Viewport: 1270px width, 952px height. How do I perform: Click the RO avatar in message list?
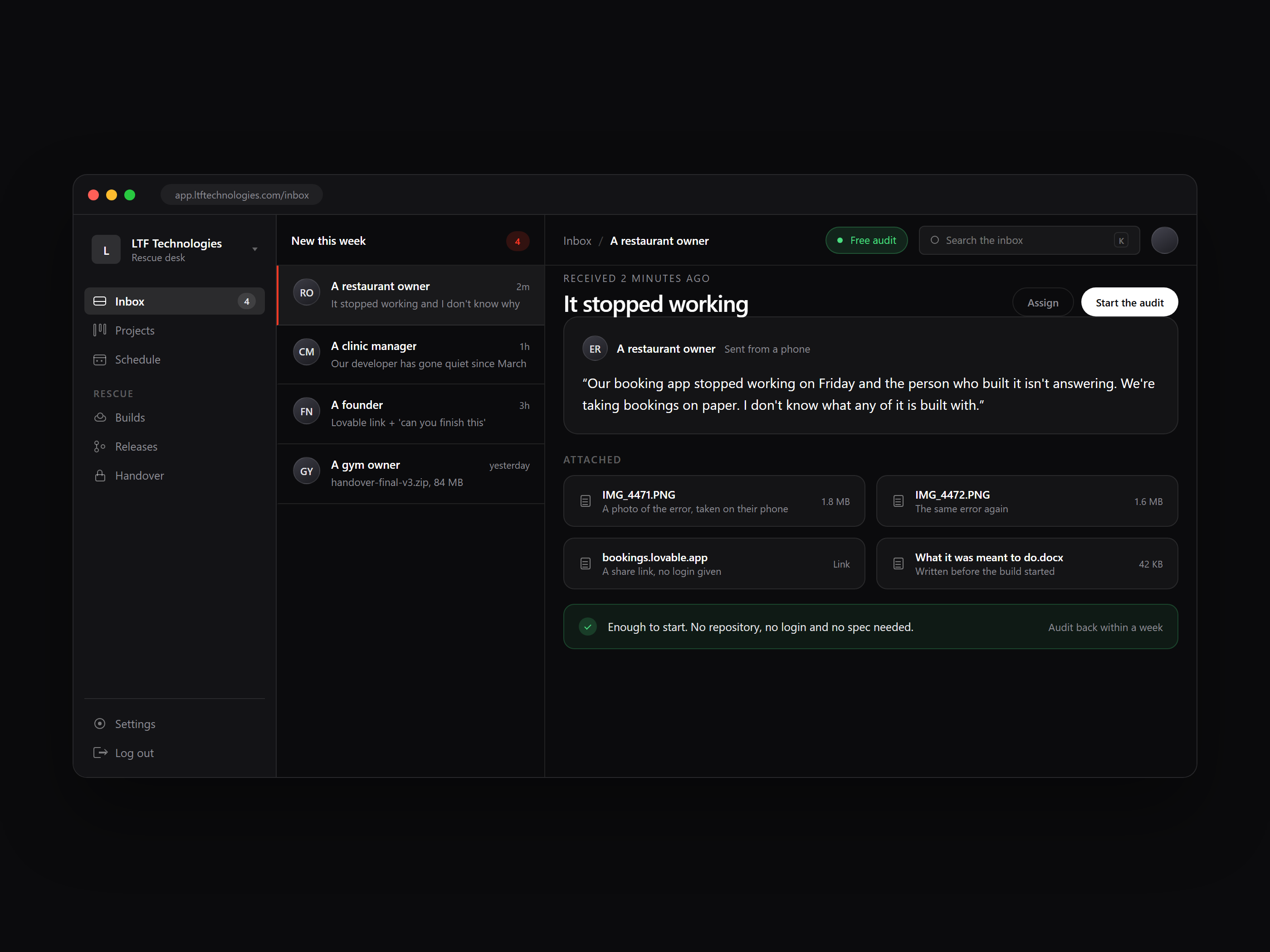click(307, 293)
